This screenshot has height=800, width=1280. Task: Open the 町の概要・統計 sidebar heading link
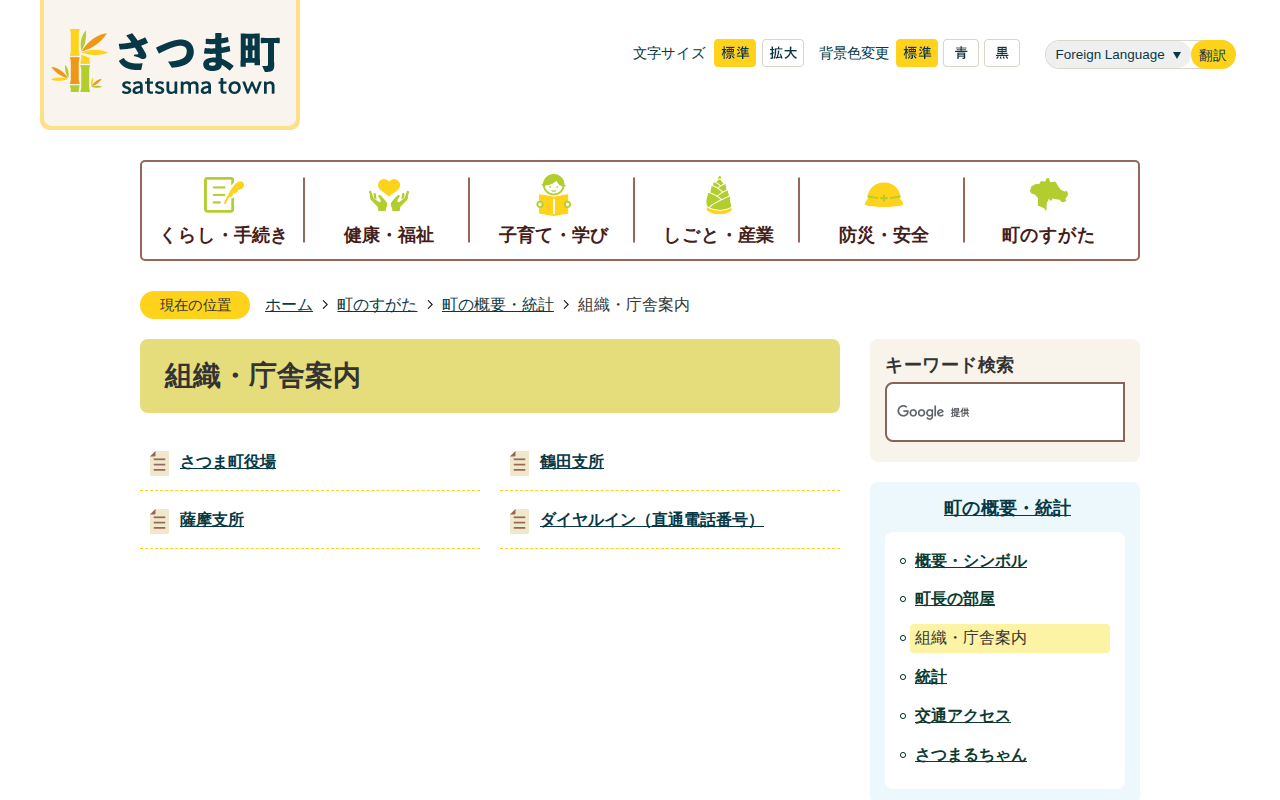pos(1007,508)
